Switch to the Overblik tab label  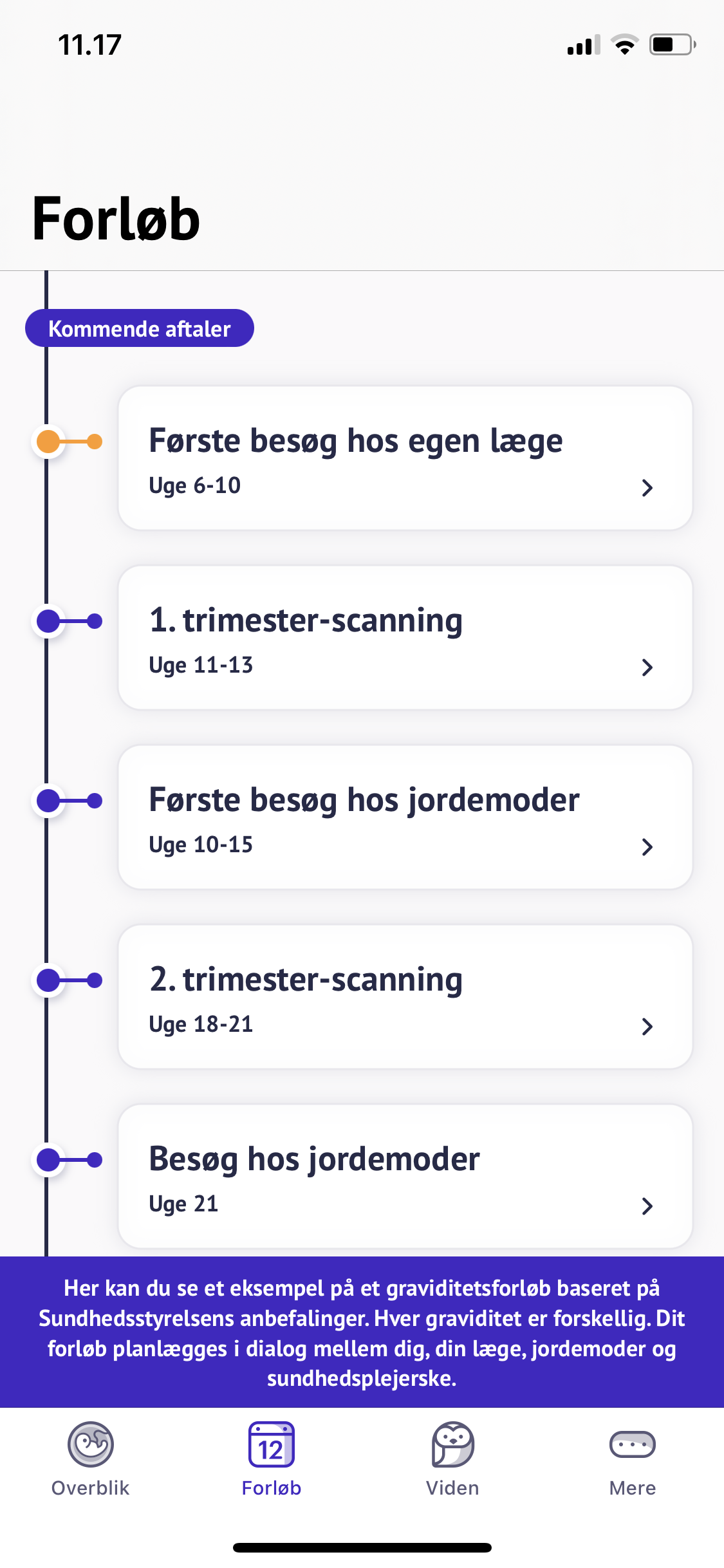click(x=91, y=1488)
